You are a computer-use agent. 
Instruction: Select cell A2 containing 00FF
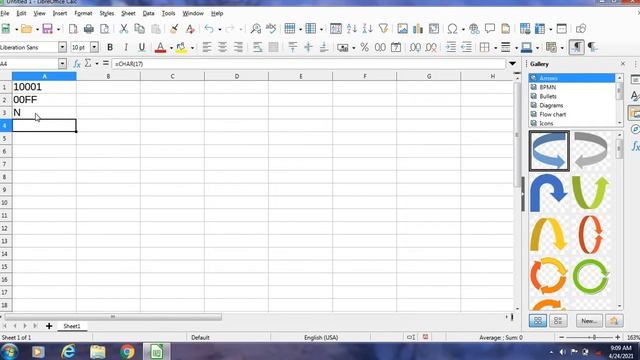coord(44,100)
